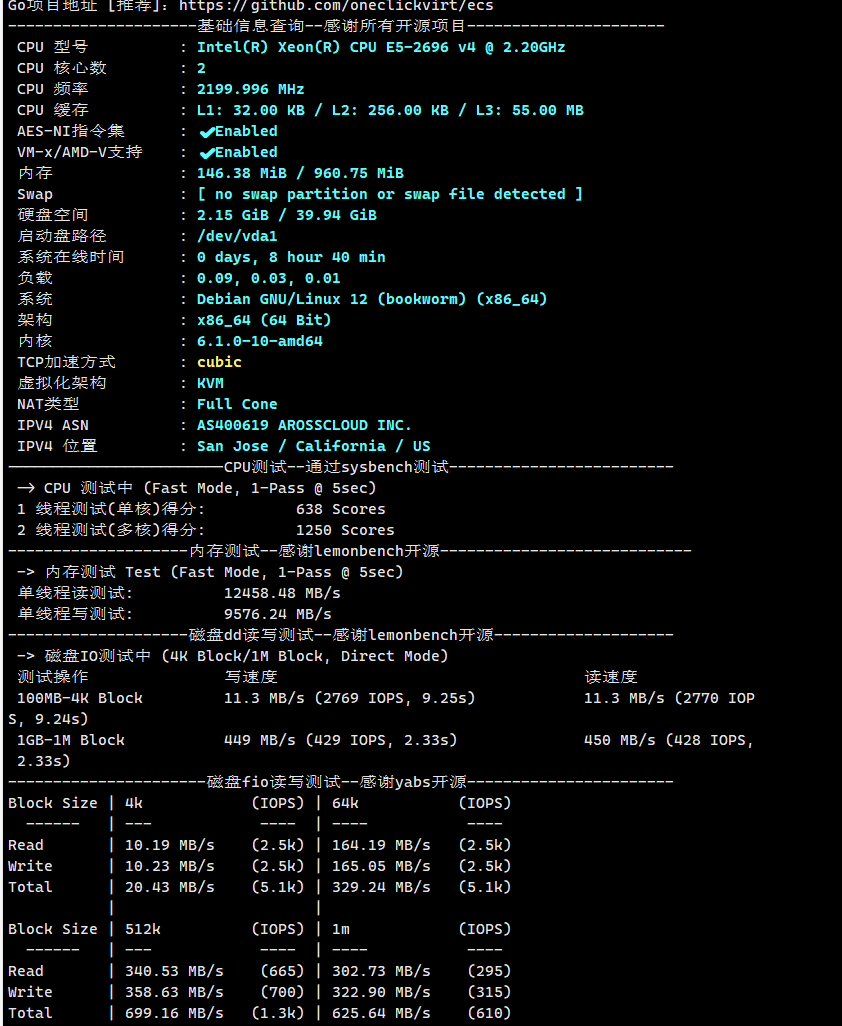Click the 1GB-1M Block row label
The width and height of the screenshot is (842, 1026).
pyautogui.click(x=71, y=740)
